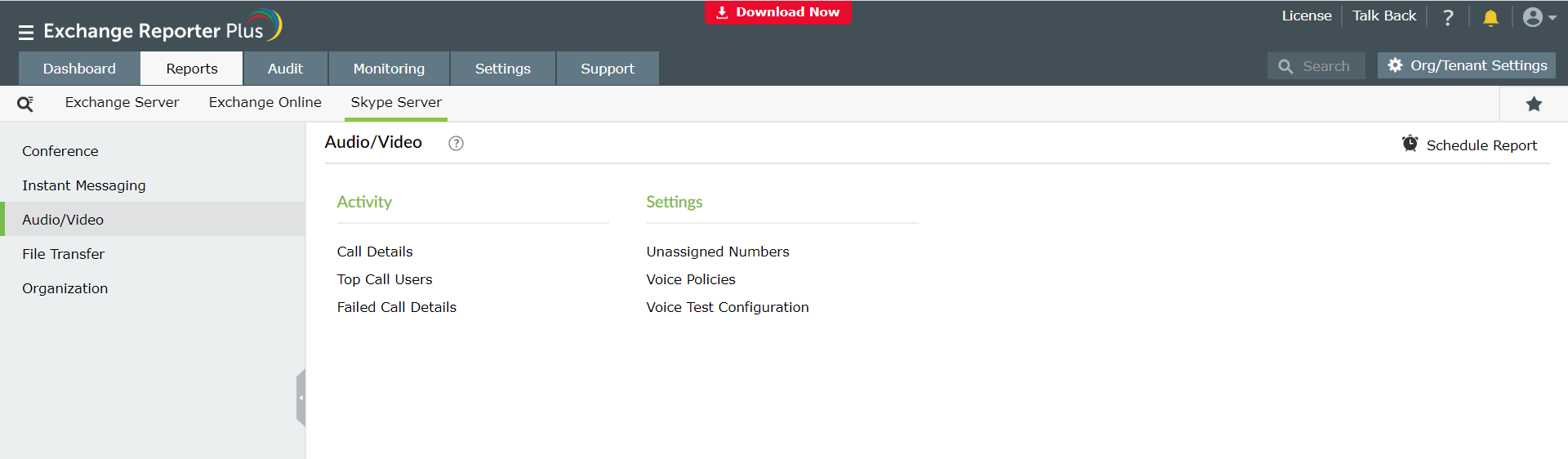Click the Download Now button
Screen dimensions: 1568x459
(x=778, y=12)
